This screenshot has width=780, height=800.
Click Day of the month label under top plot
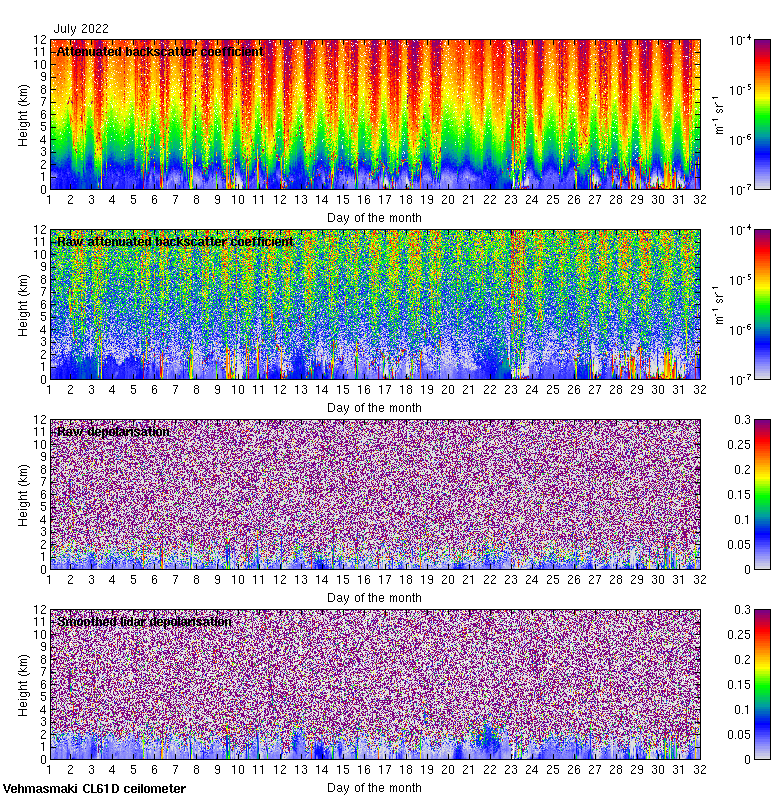pyautogui.click(x=374, y=217)
